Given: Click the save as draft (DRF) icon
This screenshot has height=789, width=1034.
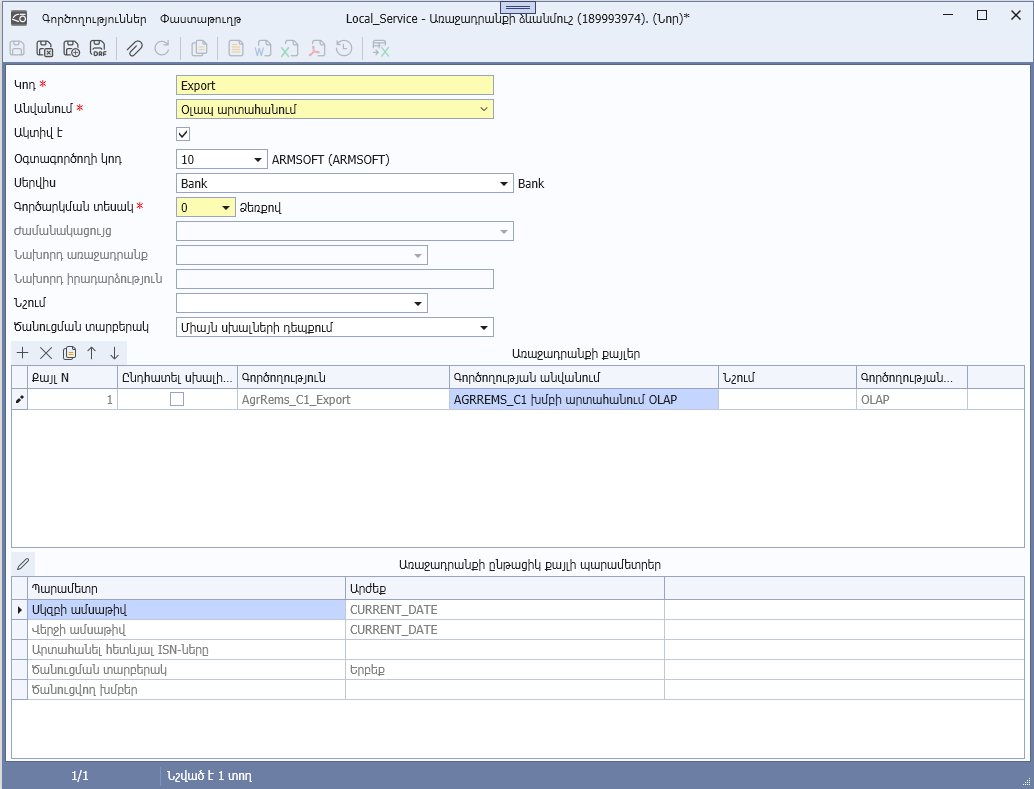Looking at the screenshot, I should pyautogui.click(x=98, y=48).
